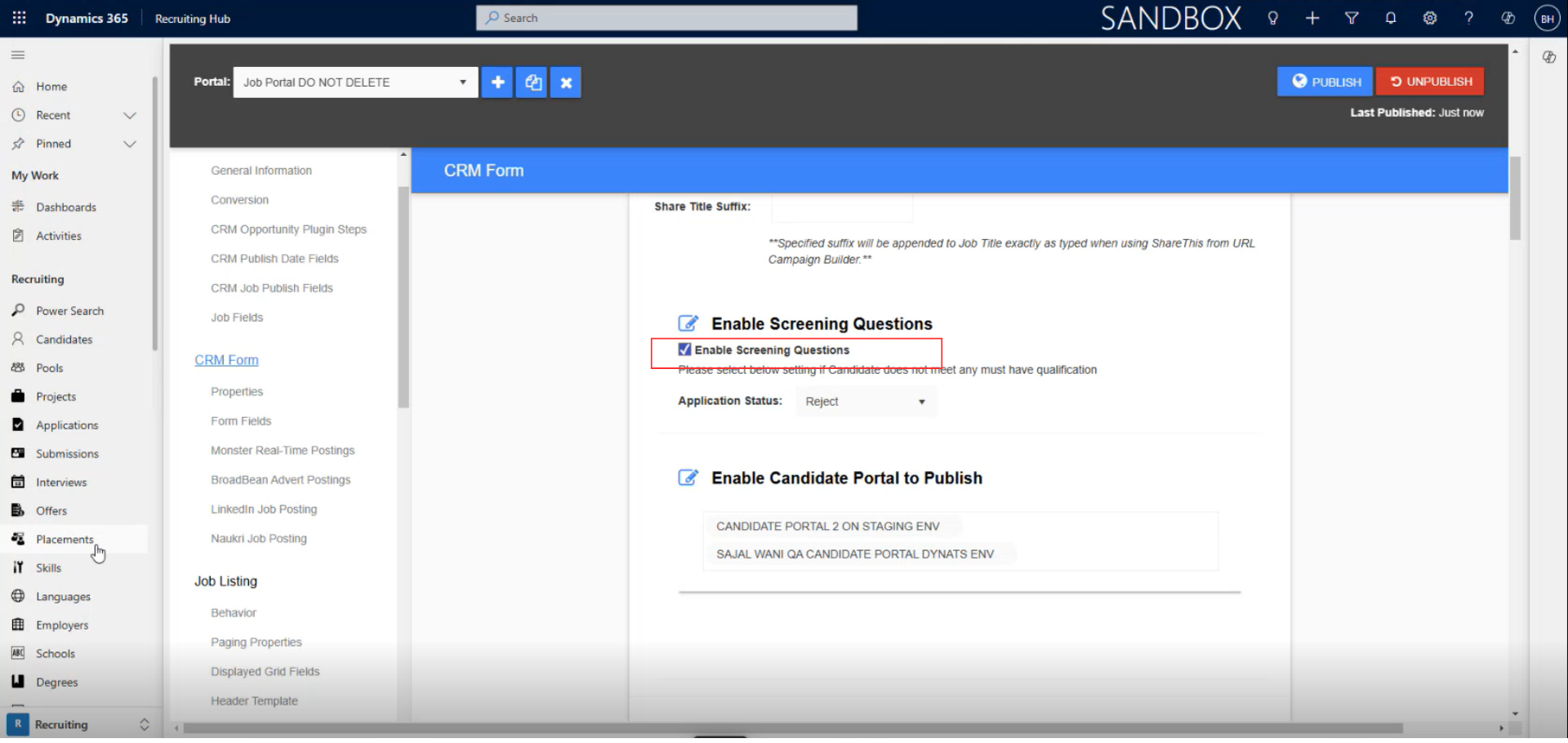Screen dimensions: 1568x743
Task: Select Job Fields in settings tree
Action: point(237,318)
